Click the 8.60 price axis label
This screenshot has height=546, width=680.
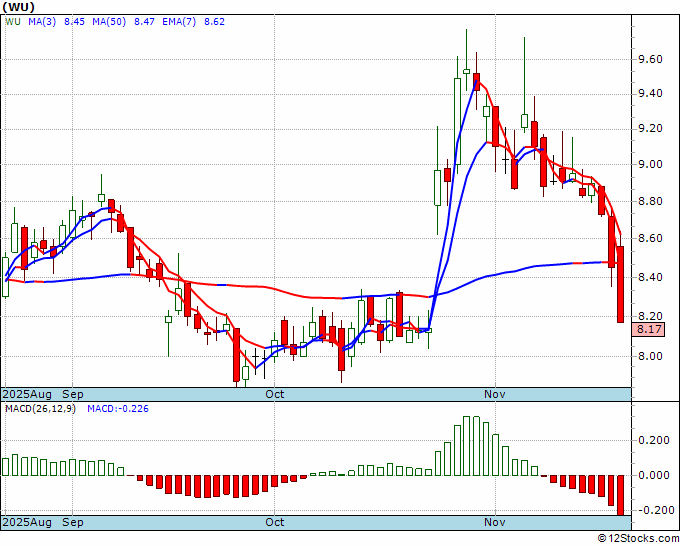(x=650, y=239)
